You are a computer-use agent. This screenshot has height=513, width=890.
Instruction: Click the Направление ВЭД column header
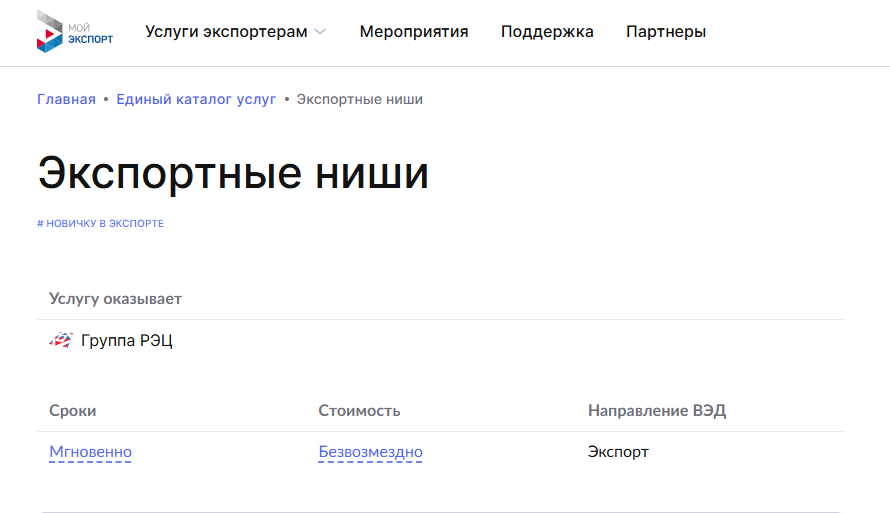pyautogui.click(x=657, y=410)
